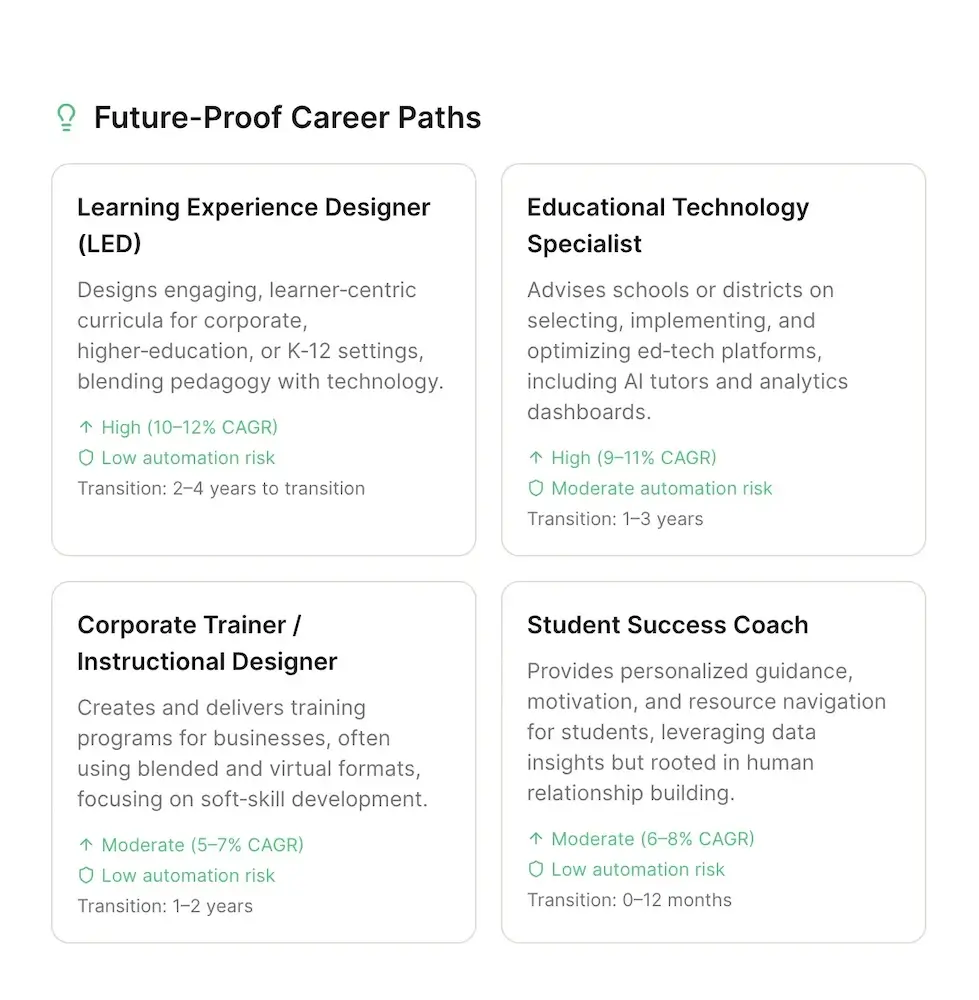Click the shield icon in the Corporate Trainer card
Screen dimensions: 979x1000
coord(86,876)
